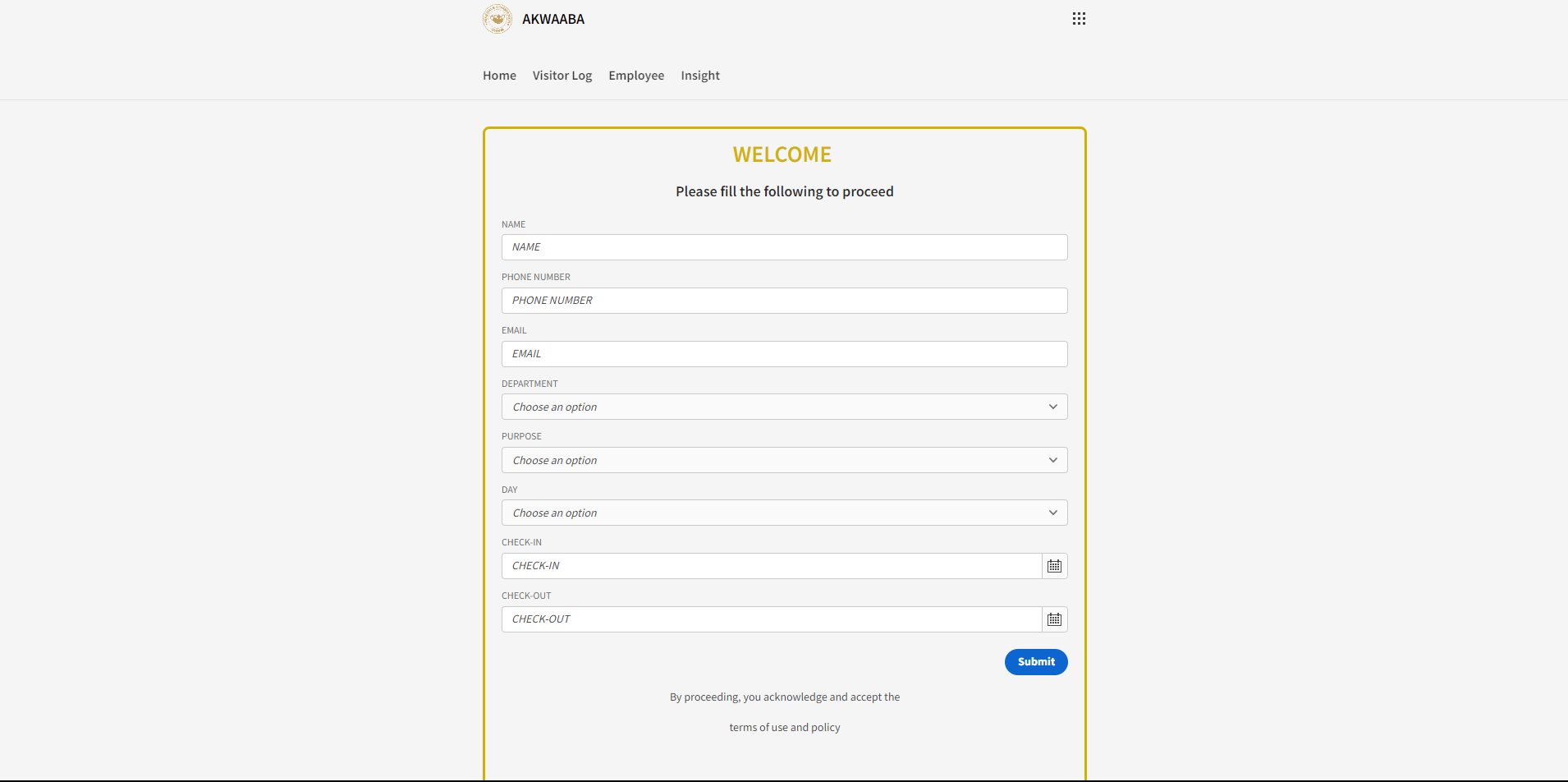Expand the DAY option list
Image resolution: width=1568 pixels, height=782 pixels.
[785, 513]
